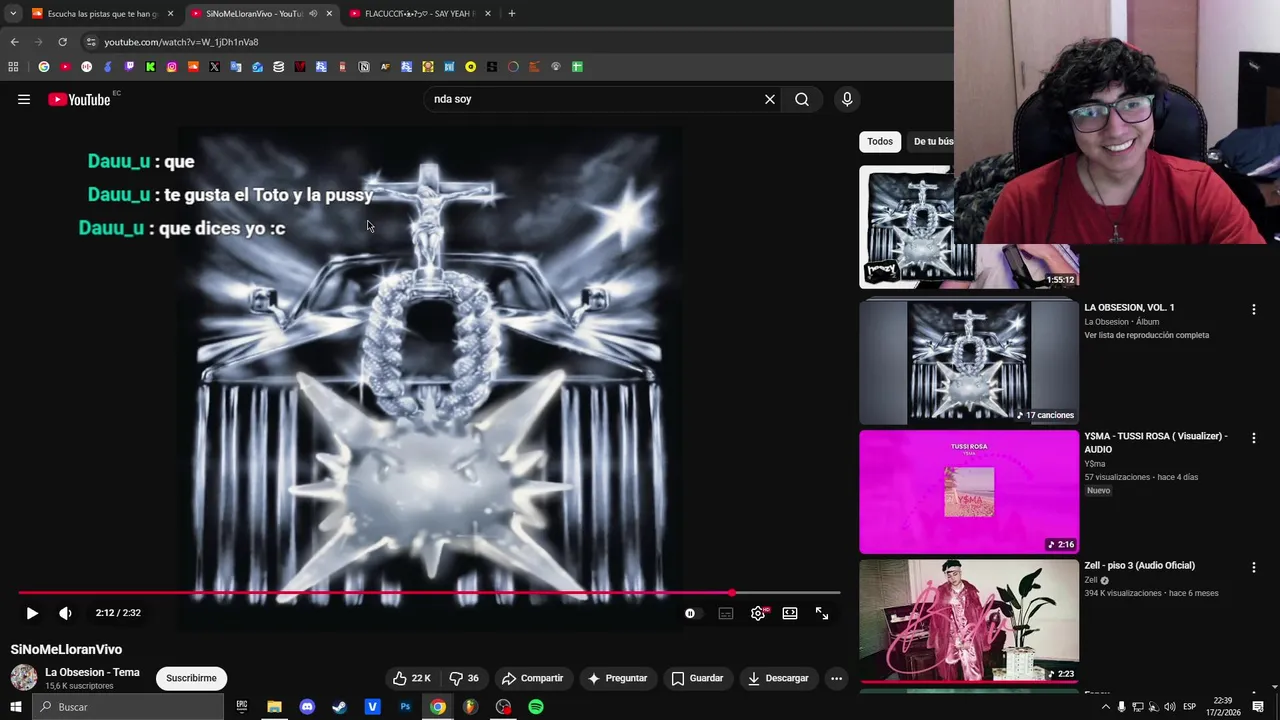This screenshot has height=720, width=1280.
Task: Go back with the browser back arrow
Action: click(x=14, y=42)
